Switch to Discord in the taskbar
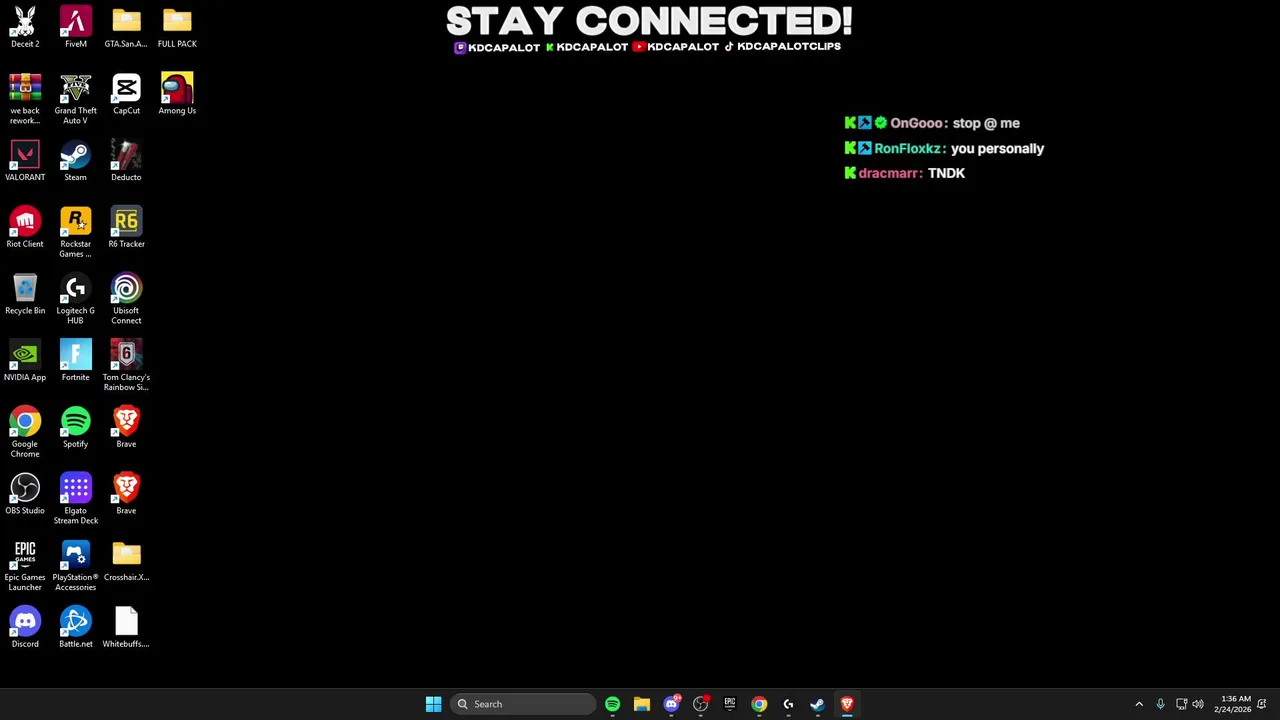Image resolution: width=1280 pixels, height=720 pixels. pyautogui.click(x=671, y=704)
